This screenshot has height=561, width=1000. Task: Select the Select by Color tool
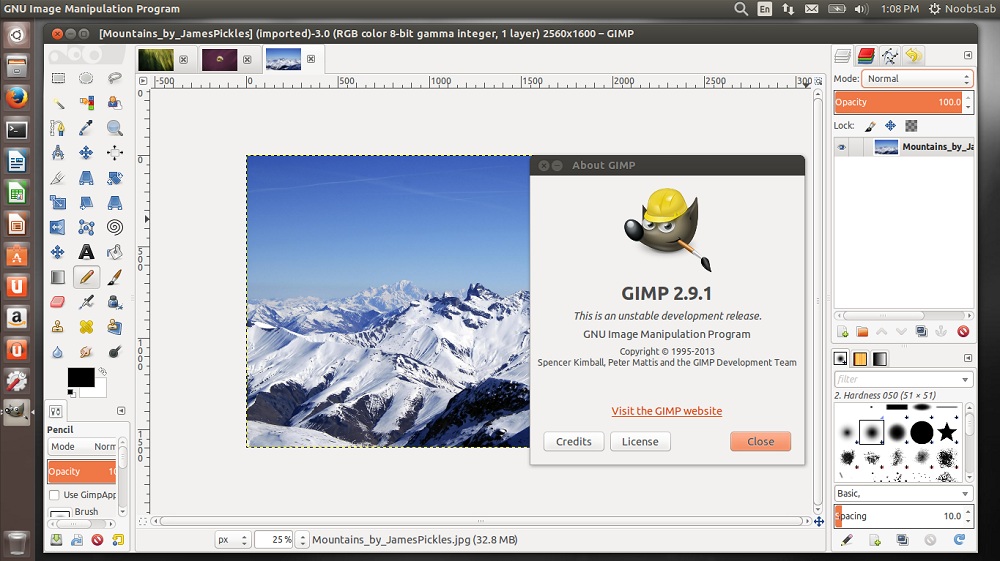pos(86,103)
